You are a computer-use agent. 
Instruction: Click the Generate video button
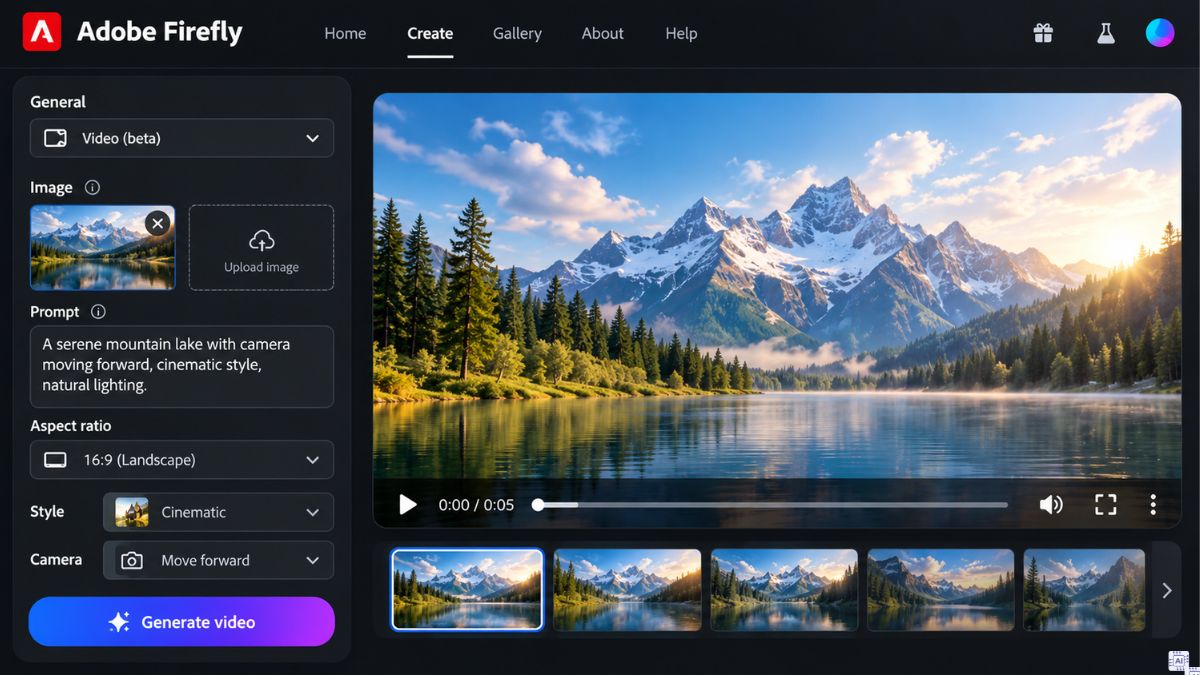pyautogui.click(x=182, y=622)
